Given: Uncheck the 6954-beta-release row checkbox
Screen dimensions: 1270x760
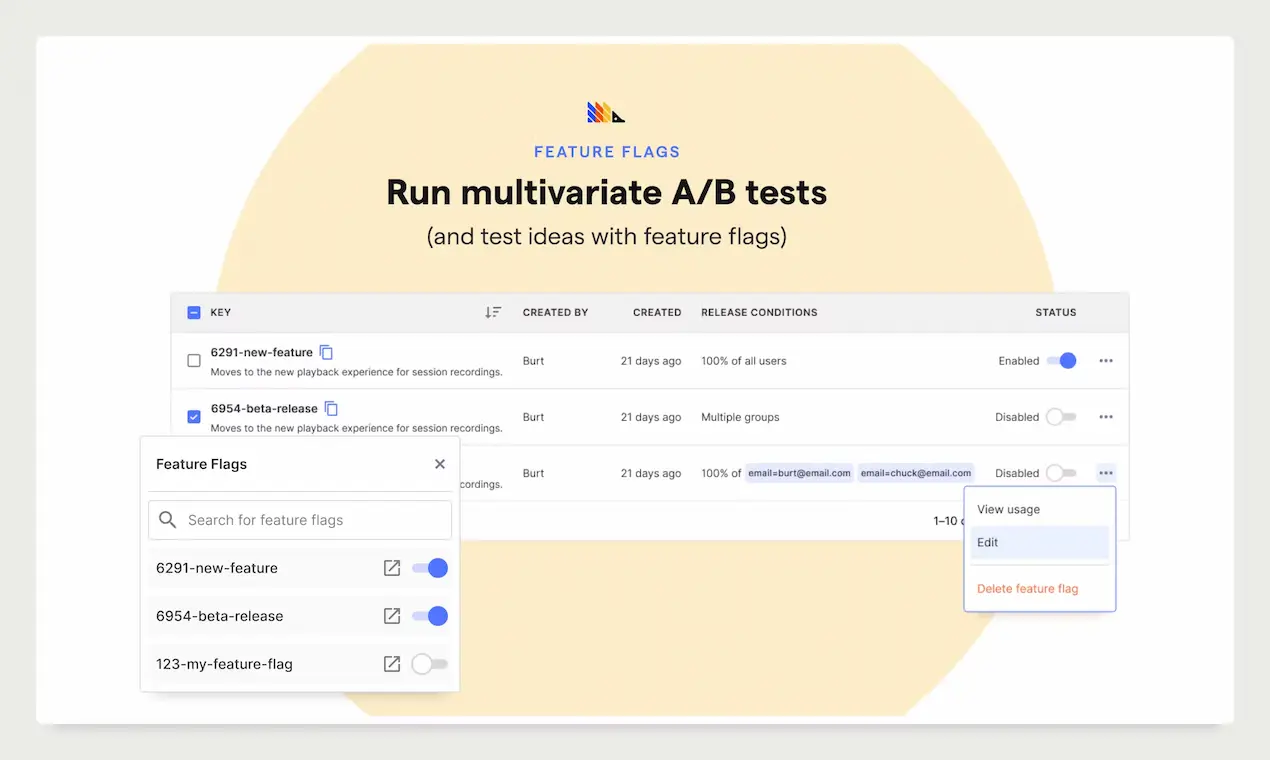Looking at the screenshot, I should (x=194, y=417).
